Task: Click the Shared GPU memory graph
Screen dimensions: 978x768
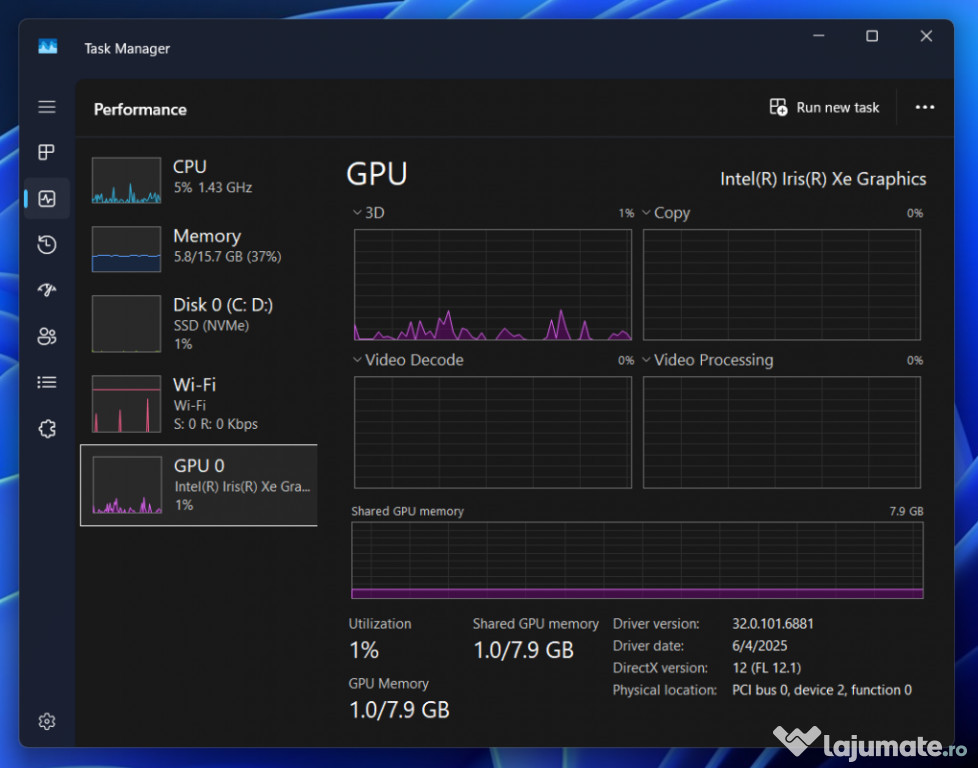Action: click(637, 560)
